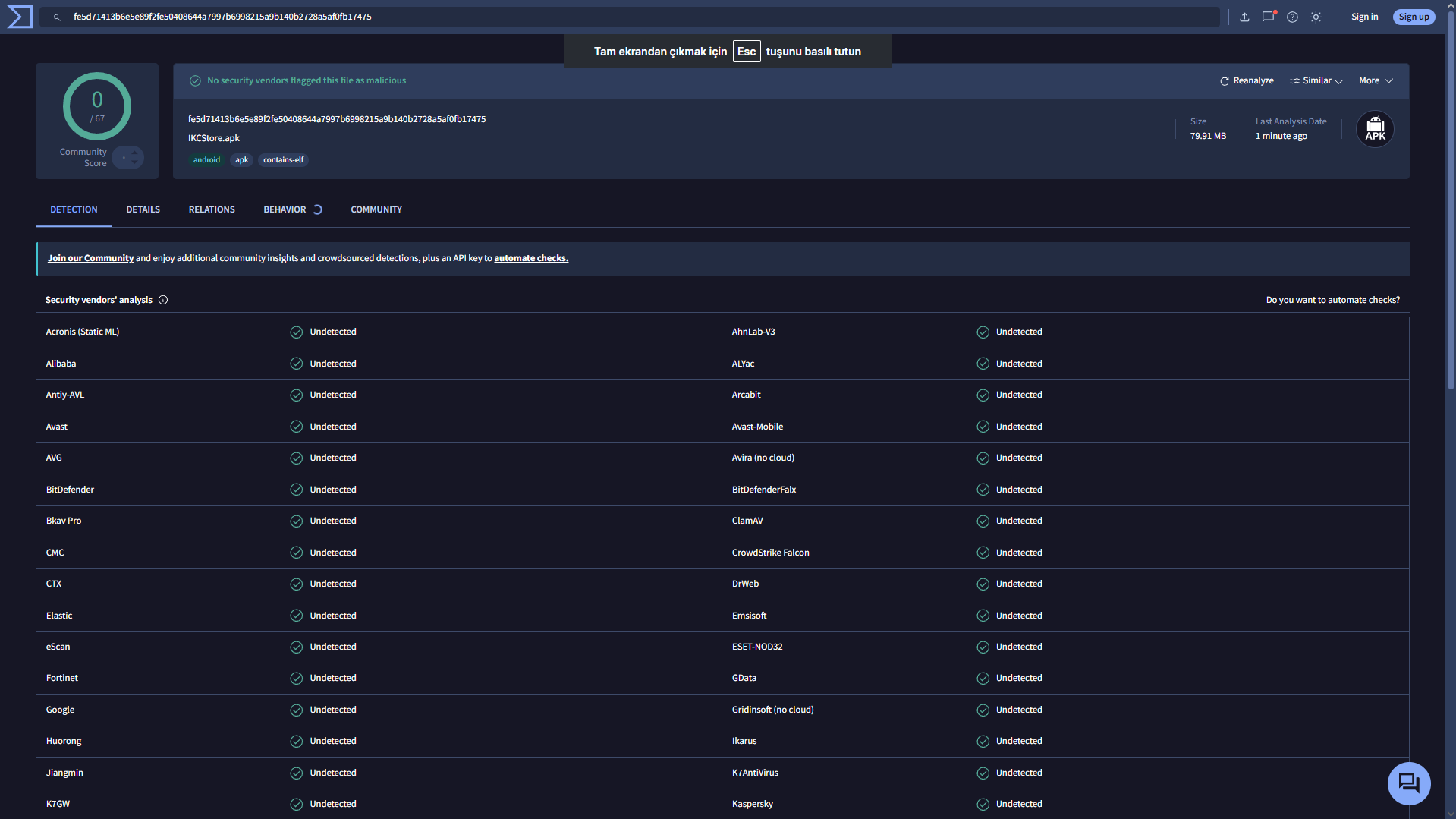Click the AhnLab-V3 undetected check icon
Viewport: 1456px width, 819px height.
pyautogui.click(x=983, y=332)
